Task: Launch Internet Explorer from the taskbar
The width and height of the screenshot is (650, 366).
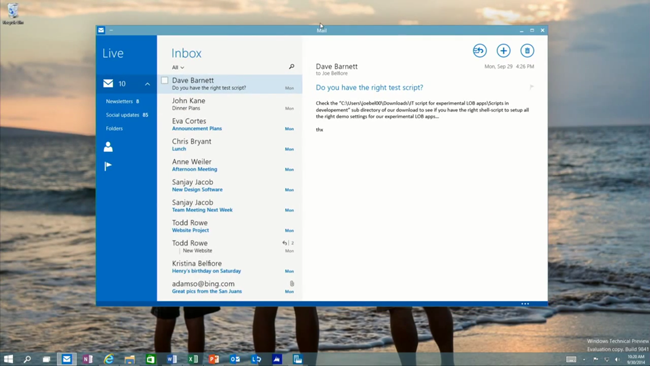Action: pos(109,359)
